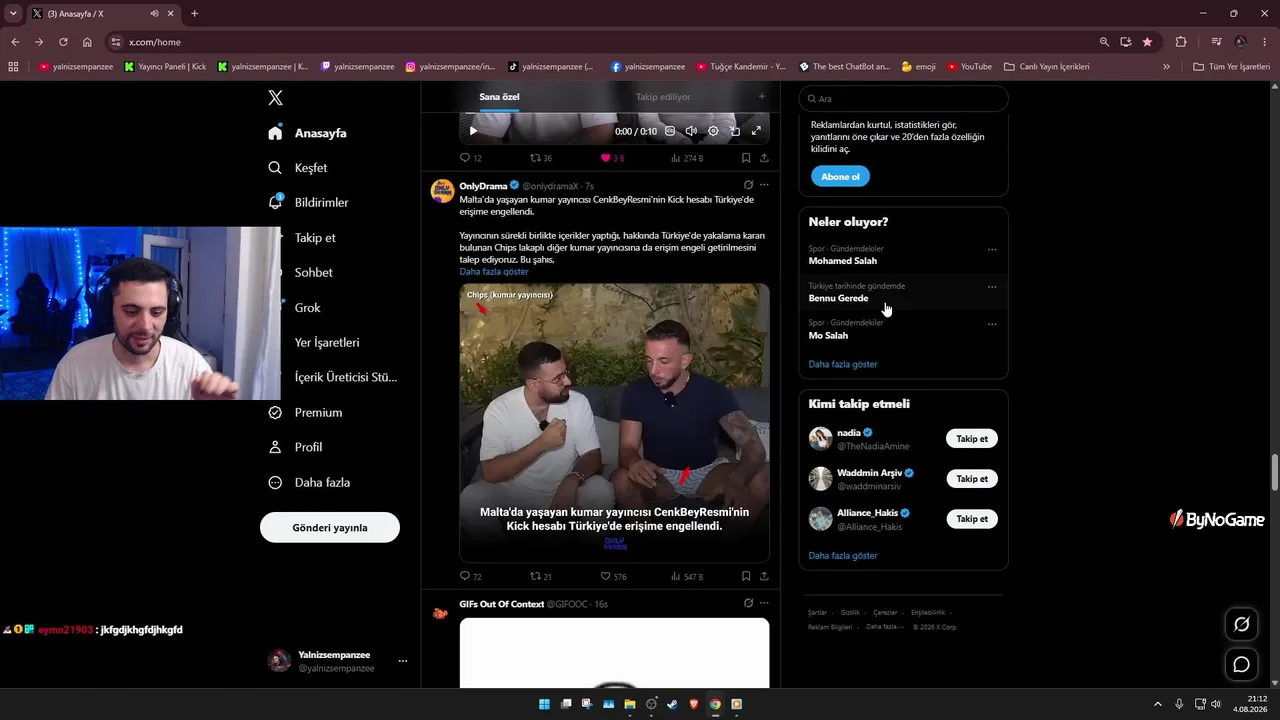1280x720 pixels.
Task: Open the browser extensions puzzle icon
Action: 1181,42
